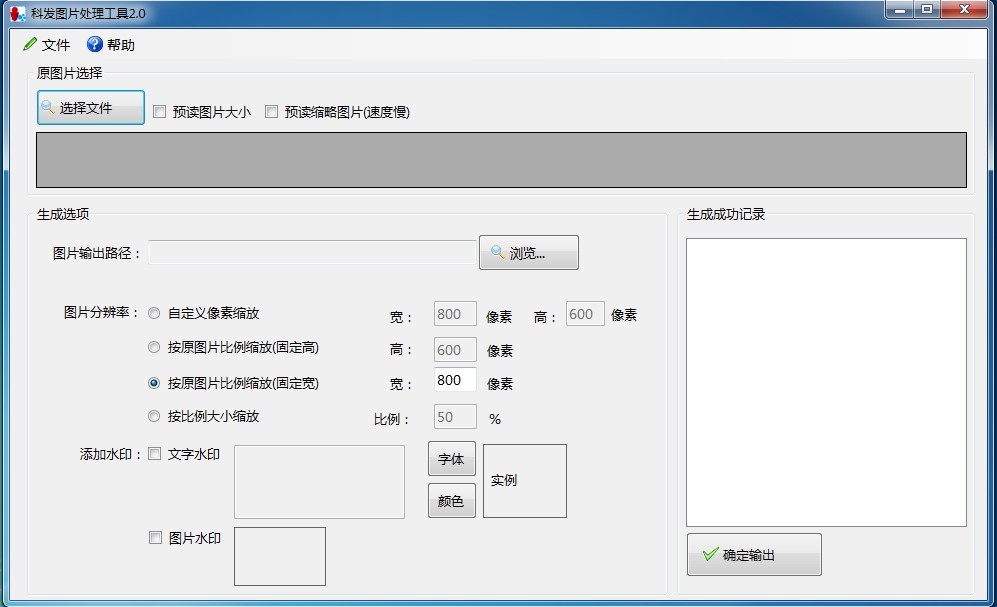Click the 颜色 button for watermark color
The image size is (997, 607).
(x=451, y=501)
